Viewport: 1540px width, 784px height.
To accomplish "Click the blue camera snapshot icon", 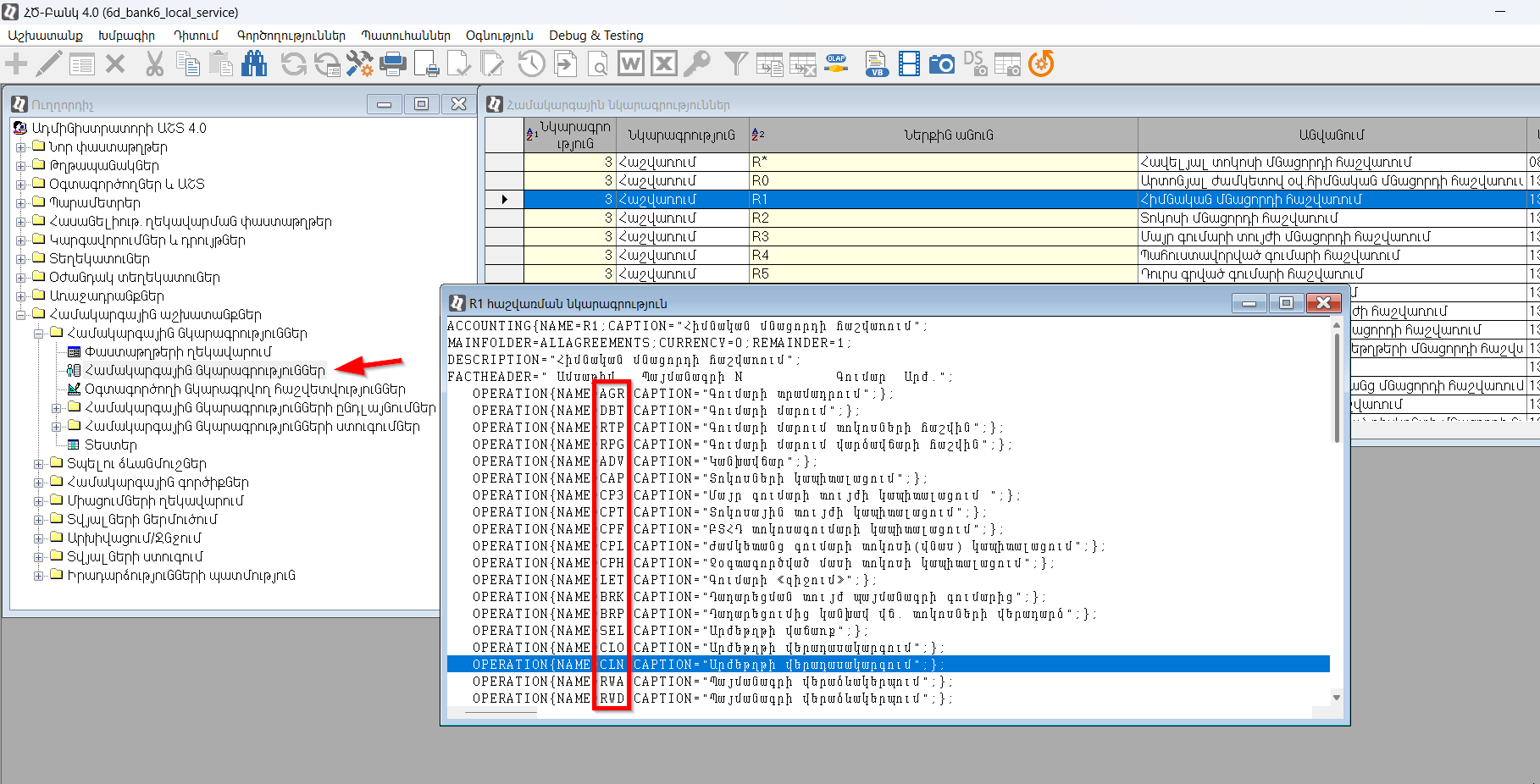I will pos(941,64).
